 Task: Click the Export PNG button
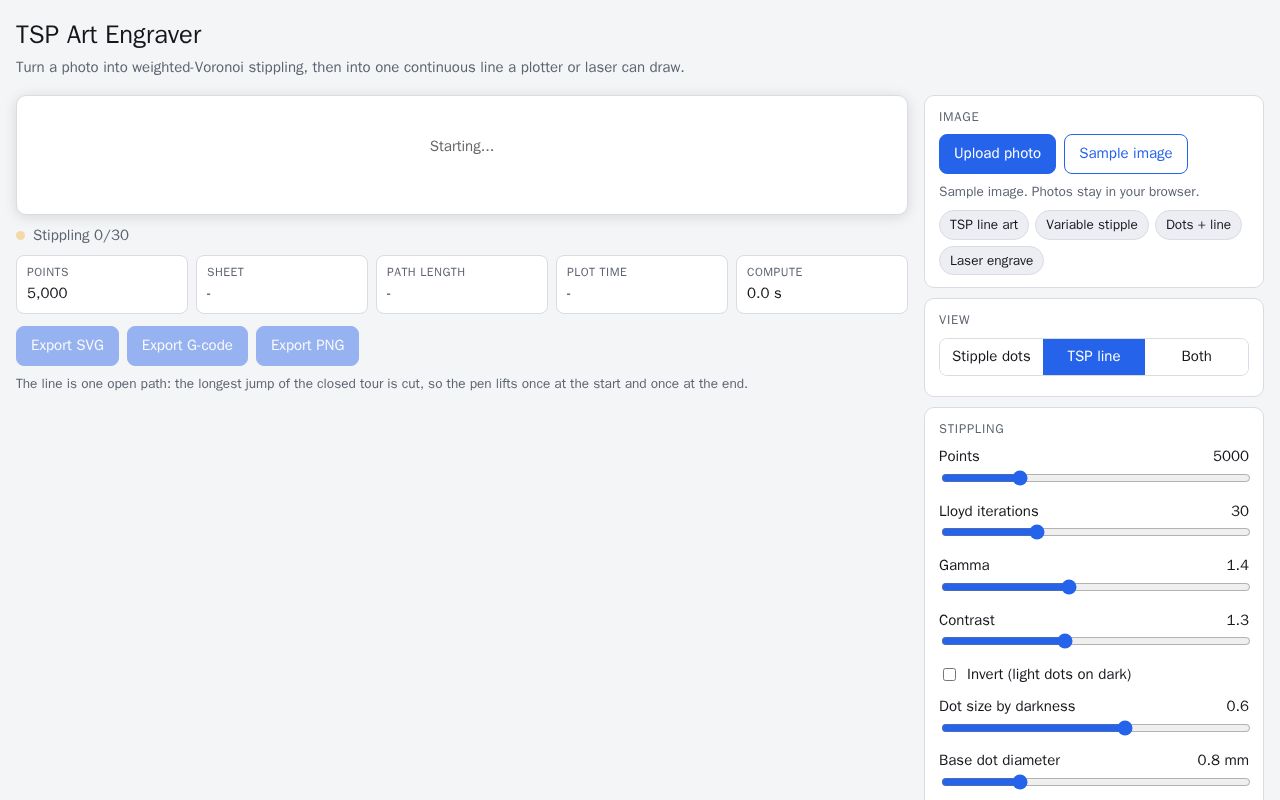(x=307, y=346)
